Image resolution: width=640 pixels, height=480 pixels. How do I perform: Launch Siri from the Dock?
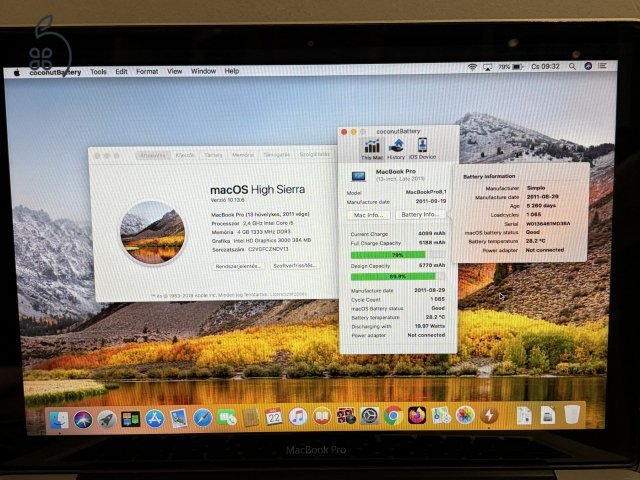click(83, 419)
